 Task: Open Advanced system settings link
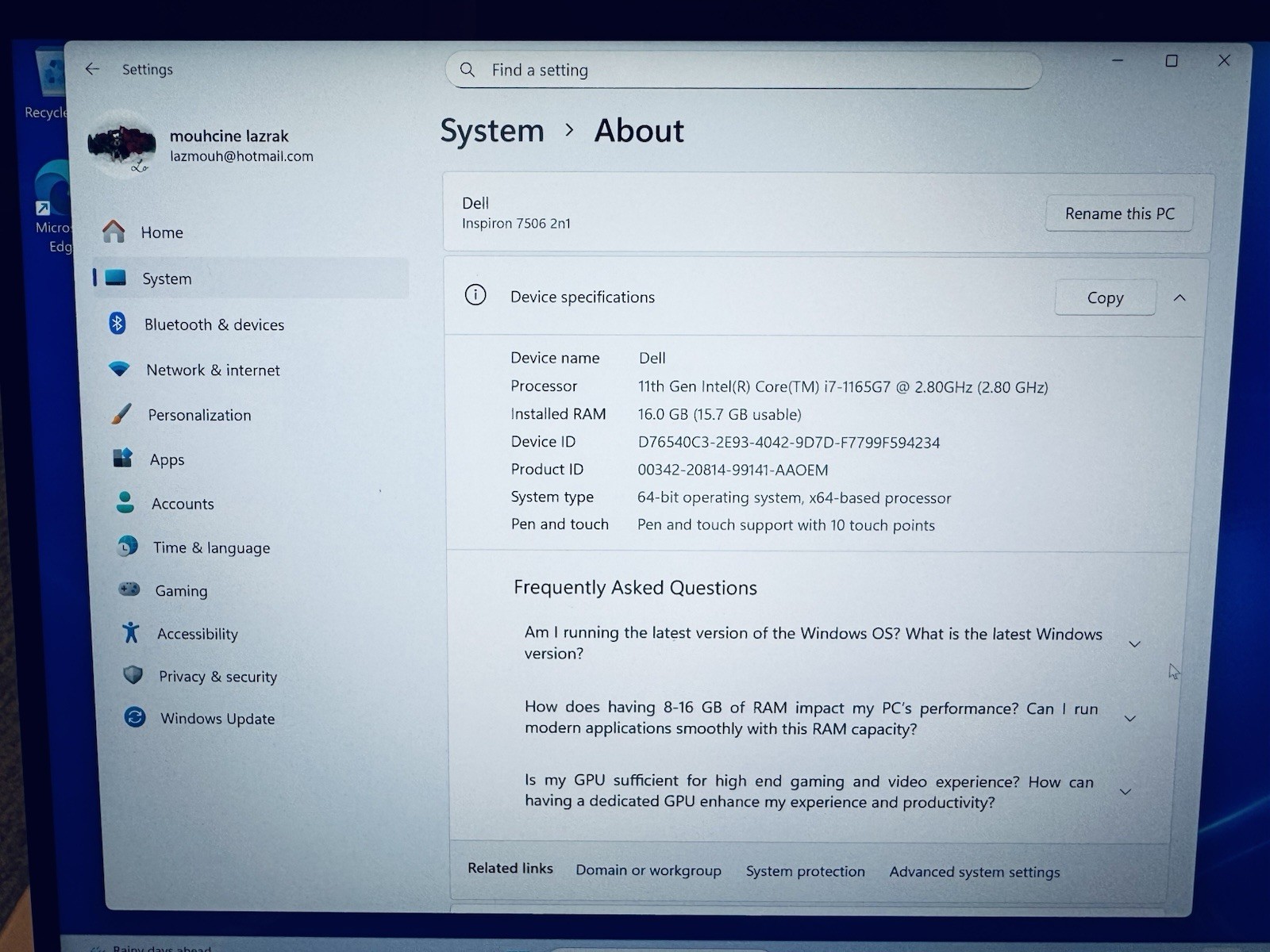tap(974, 872)
